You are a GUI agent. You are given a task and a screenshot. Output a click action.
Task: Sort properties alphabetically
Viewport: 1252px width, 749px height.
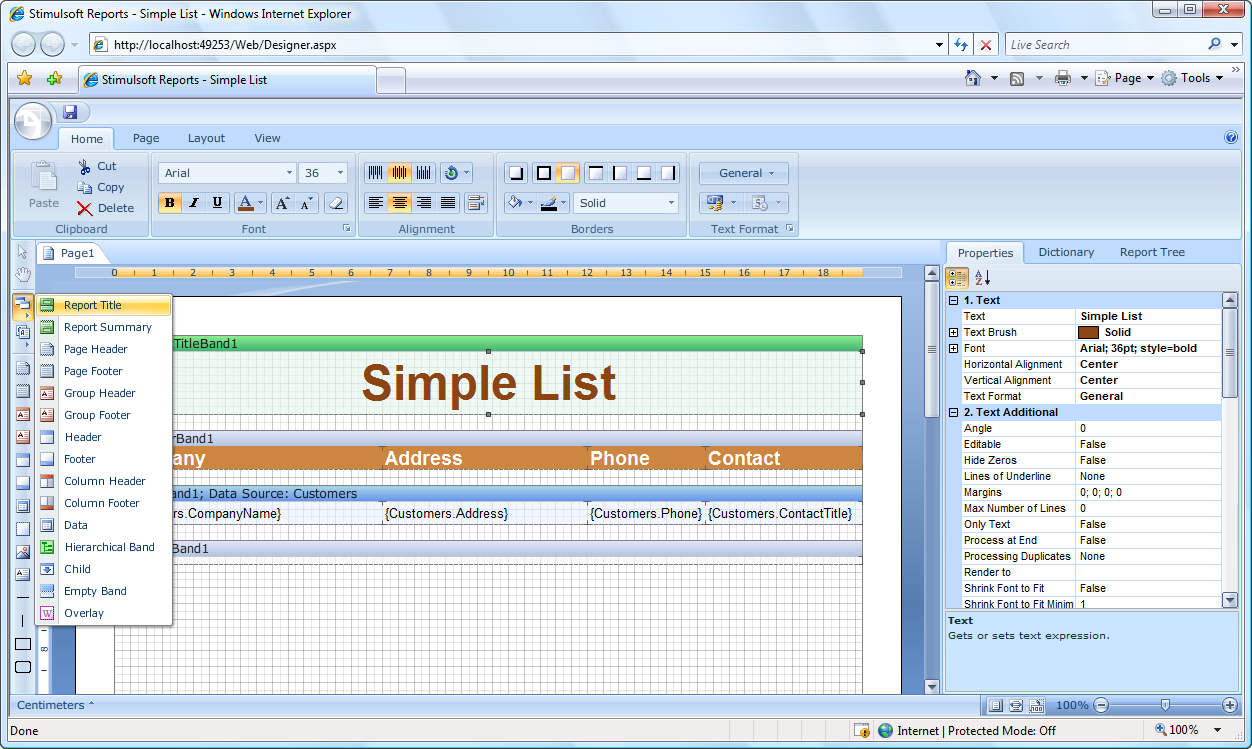pos(983,278)
